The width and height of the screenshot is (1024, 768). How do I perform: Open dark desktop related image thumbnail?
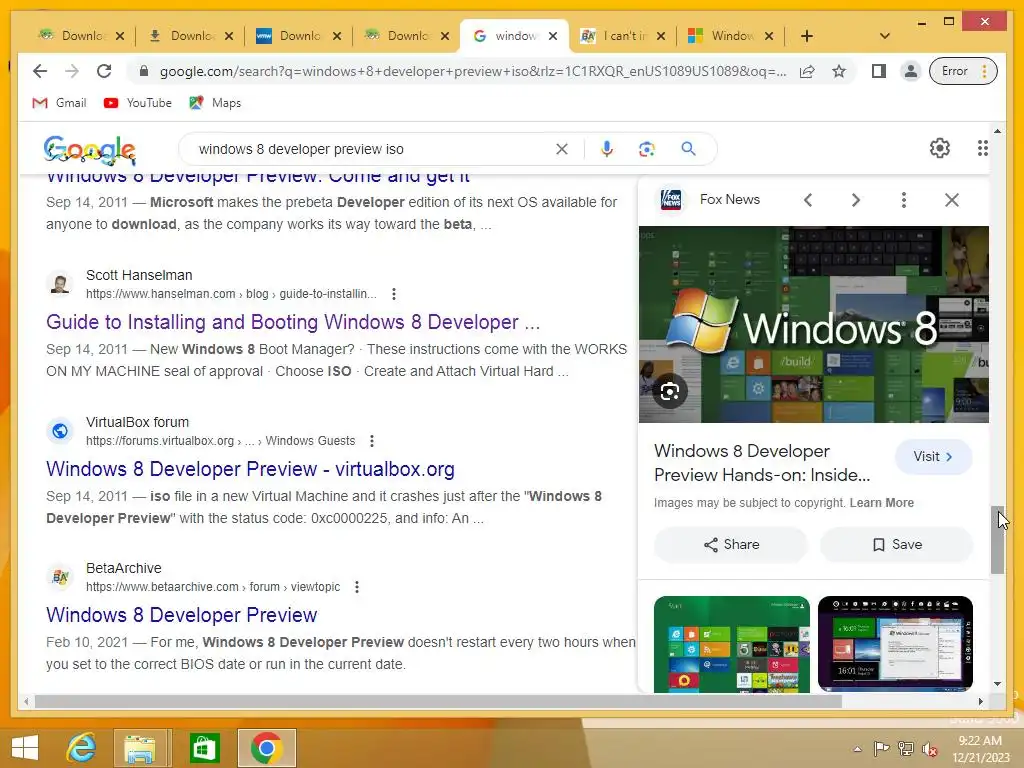click(895, 643)
